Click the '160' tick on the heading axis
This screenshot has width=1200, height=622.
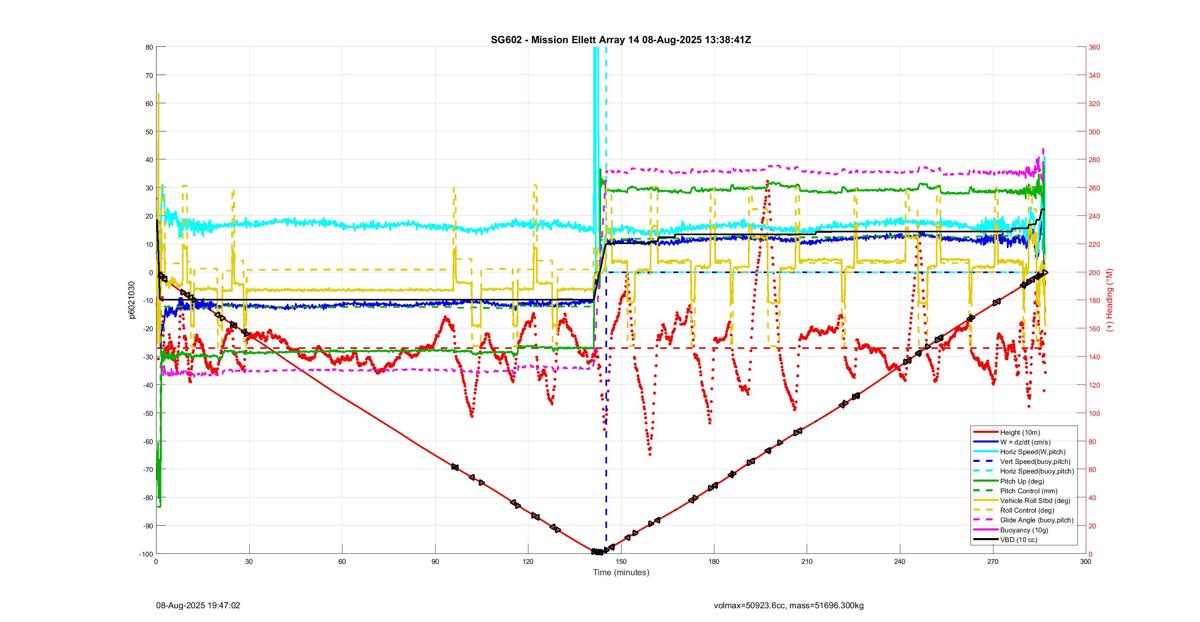[x=1094, y=329]
